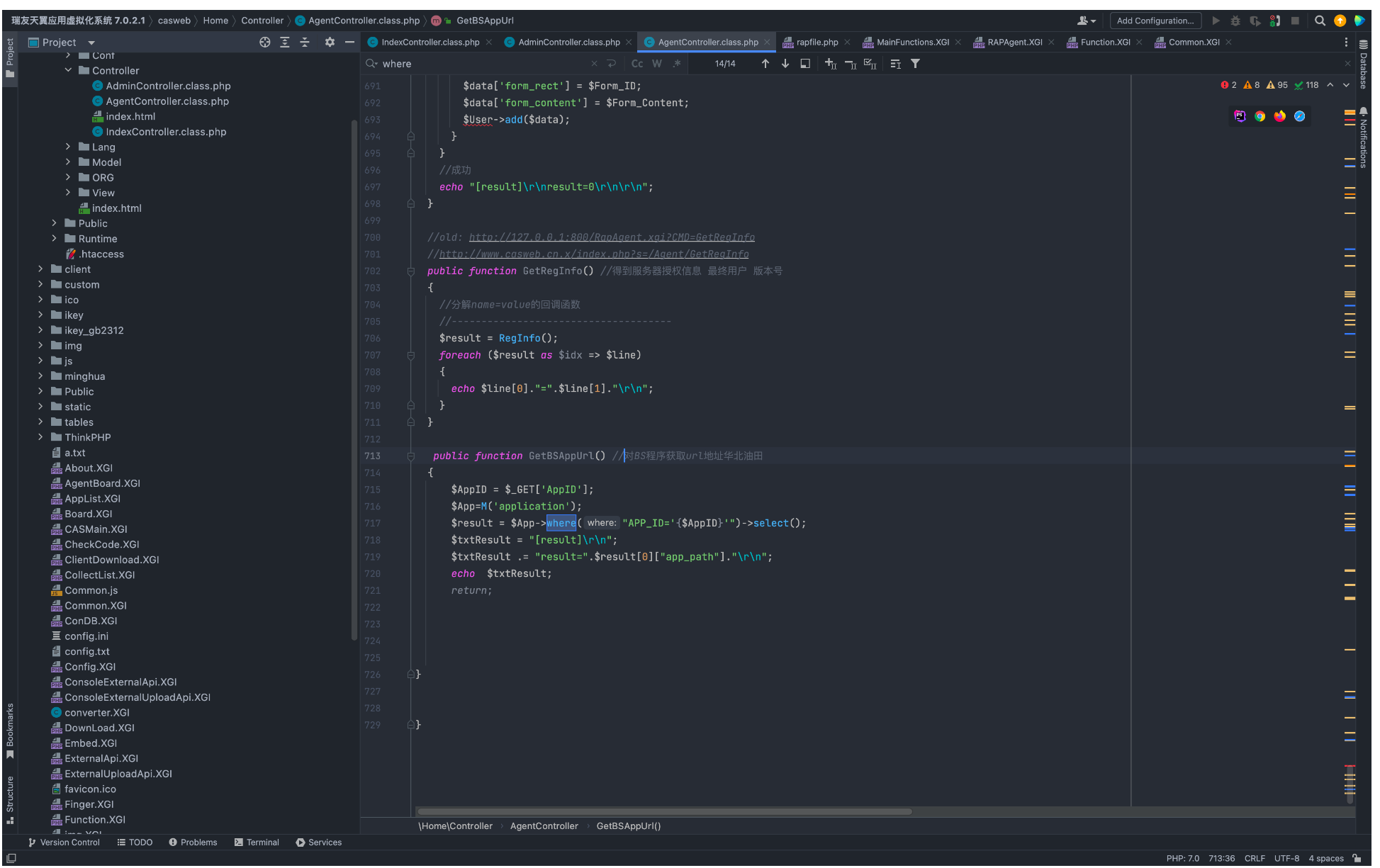
Task: Open Project panel settings gear
Action: (x=330, y=43)
